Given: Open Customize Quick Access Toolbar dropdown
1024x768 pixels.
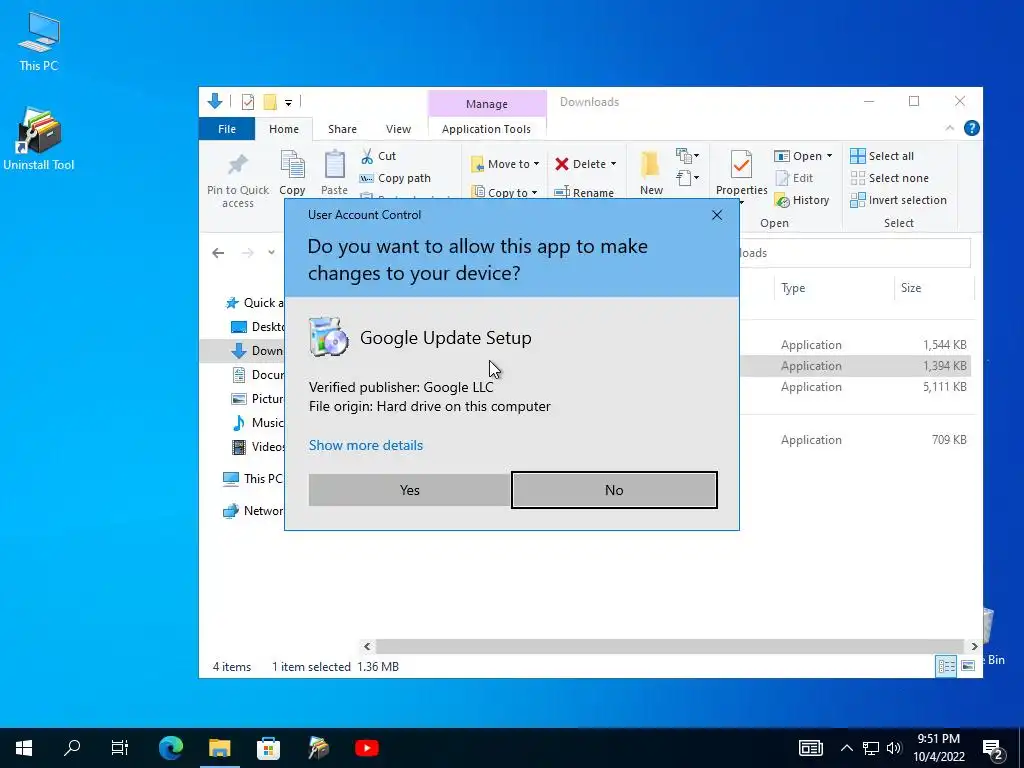Looking at the screenshot, I should pos(288,103).
